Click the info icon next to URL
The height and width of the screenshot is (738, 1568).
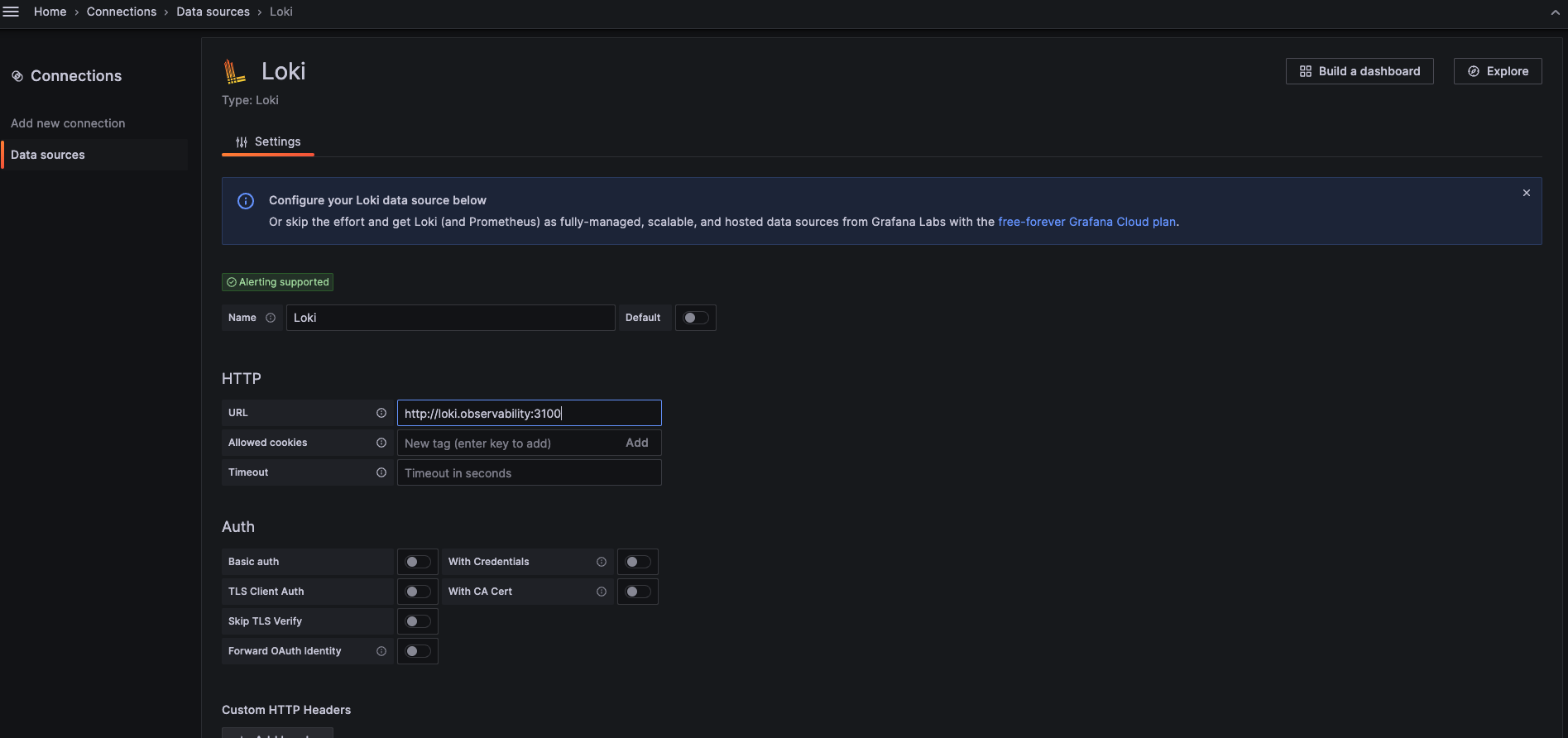pos(381,413)
